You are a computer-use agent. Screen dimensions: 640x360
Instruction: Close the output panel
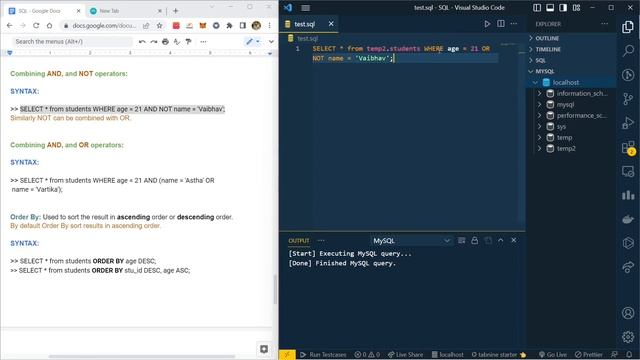pyautogui.click(x=514, y=240)
